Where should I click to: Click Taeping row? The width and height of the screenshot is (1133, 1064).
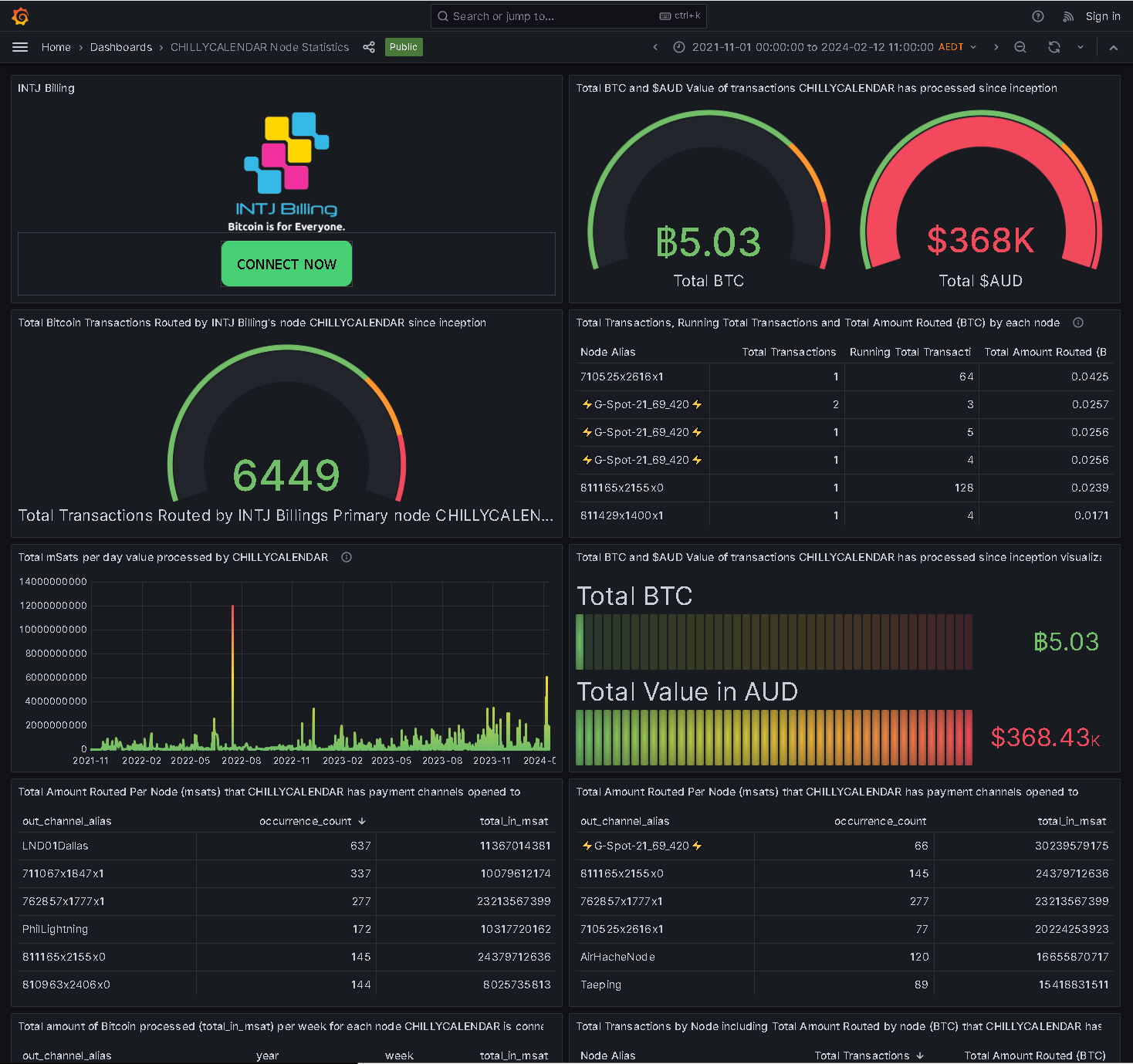(844, 985)
